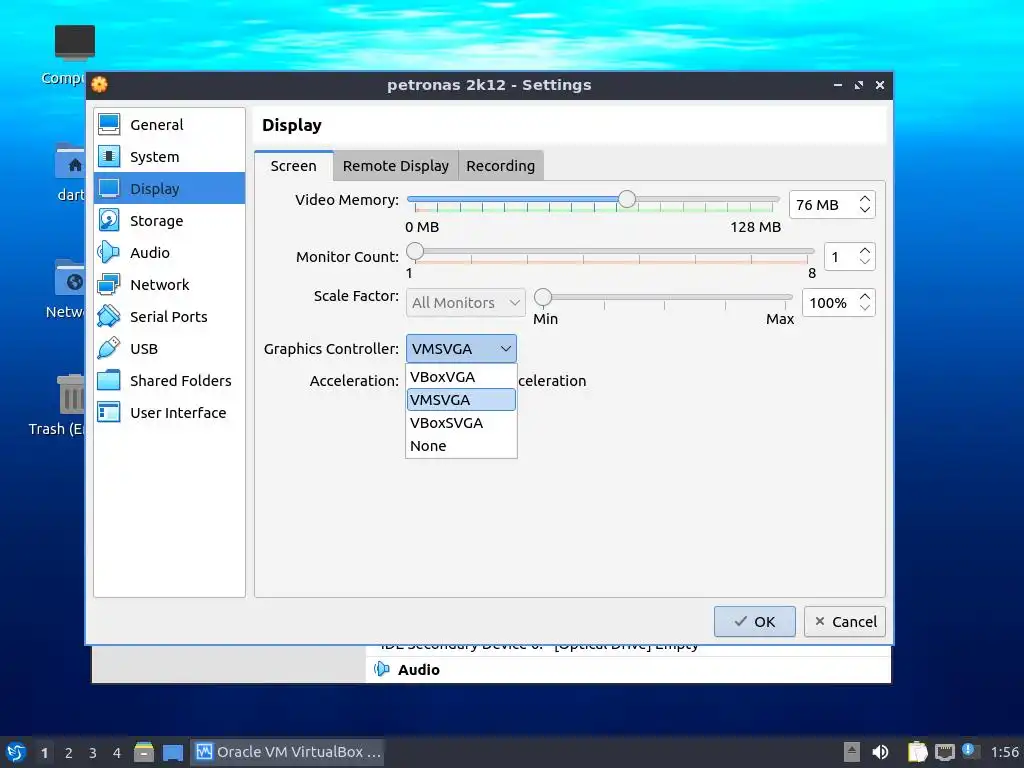The height and width of the screenshot is (768, 1024).
Task: Switch to workspace 3
Action: [93, 752]
